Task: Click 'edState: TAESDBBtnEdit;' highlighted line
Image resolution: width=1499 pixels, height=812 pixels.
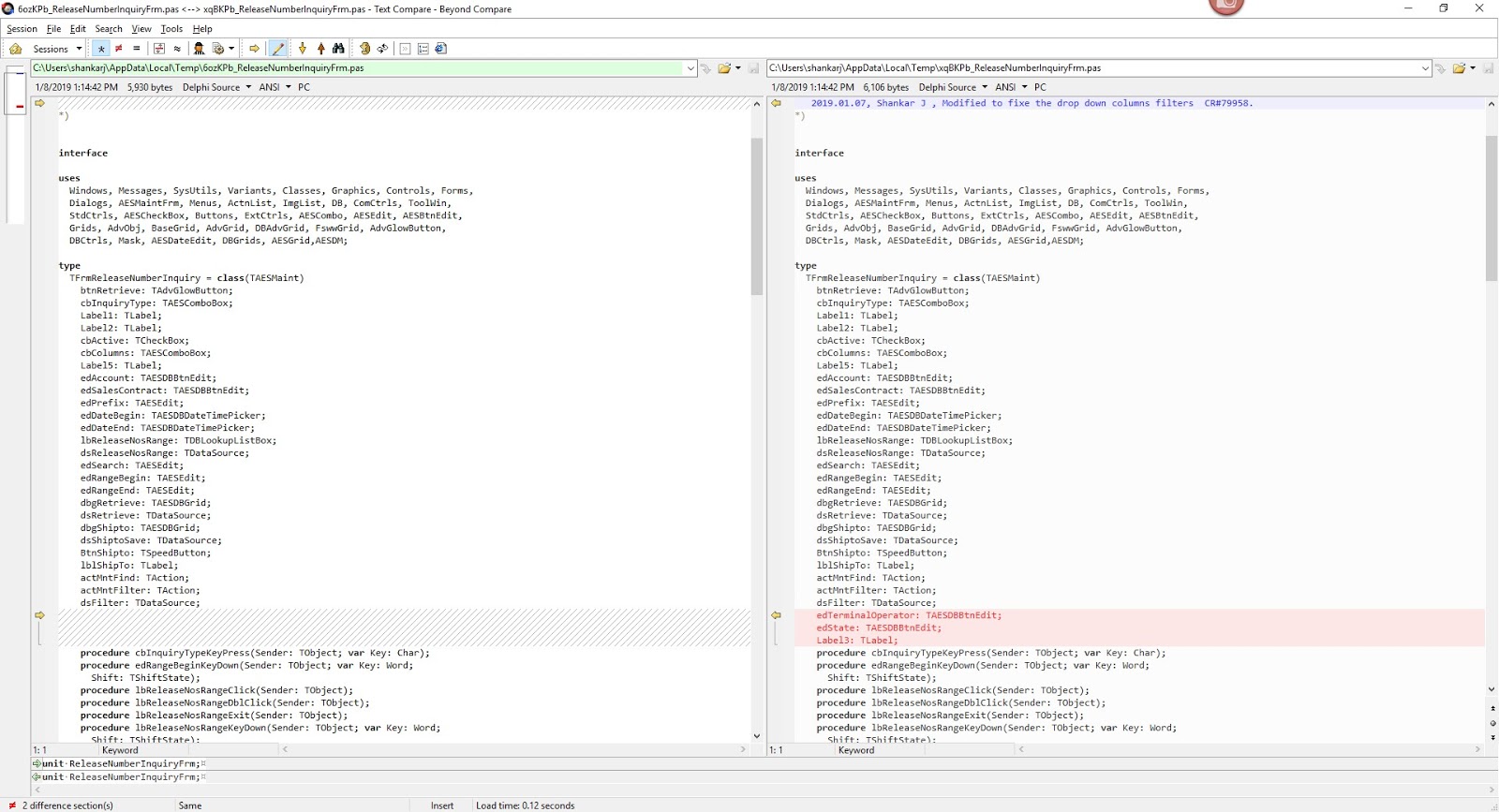Action: [x=879, y=627]
